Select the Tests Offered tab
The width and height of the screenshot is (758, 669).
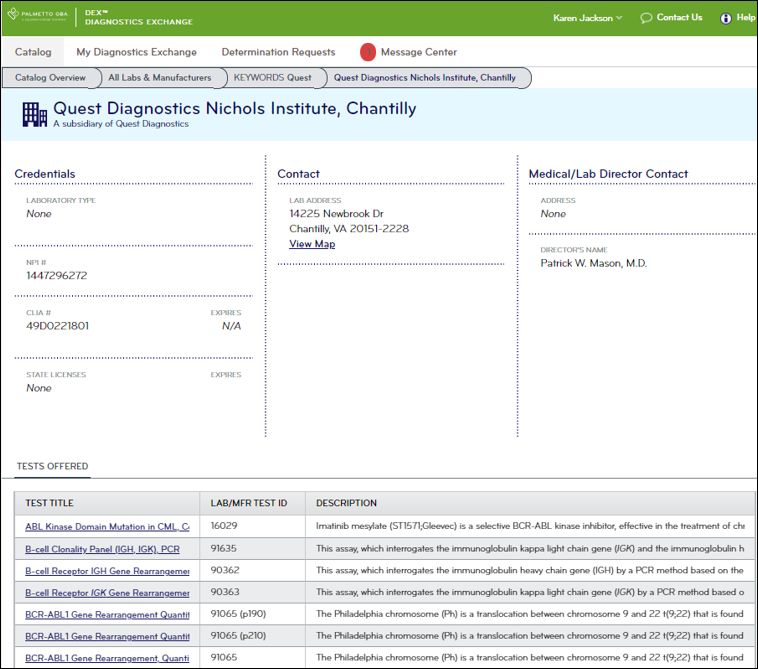(x=52, y=466)
